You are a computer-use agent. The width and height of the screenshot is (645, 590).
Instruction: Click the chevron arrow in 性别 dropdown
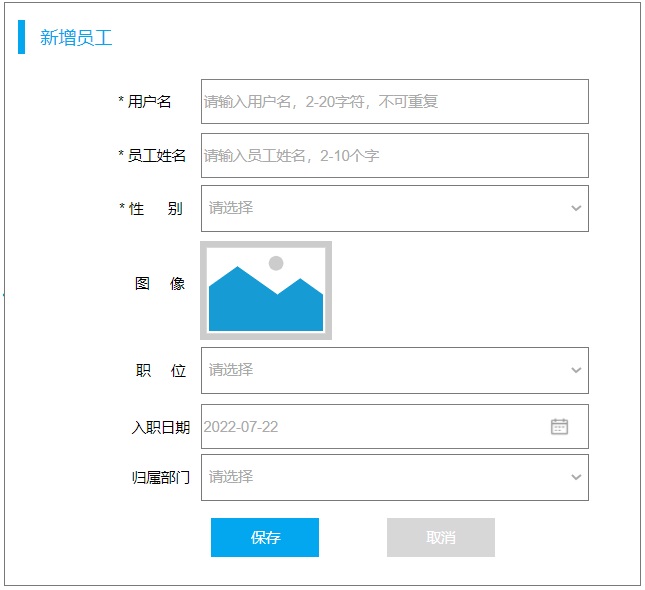[576, 208]
